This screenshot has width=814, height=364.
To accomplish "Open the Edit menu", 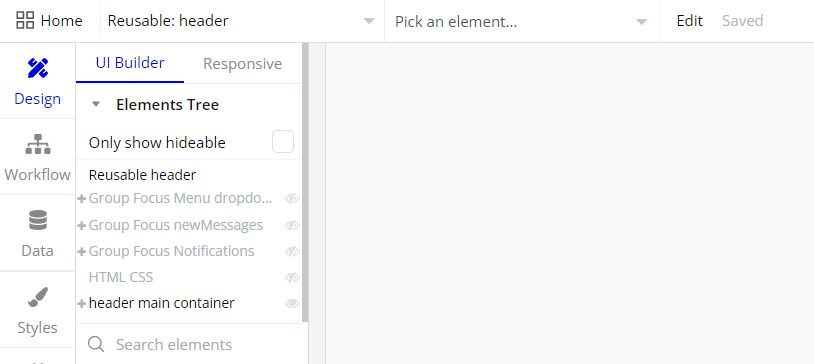I will [x=689, y=21].
